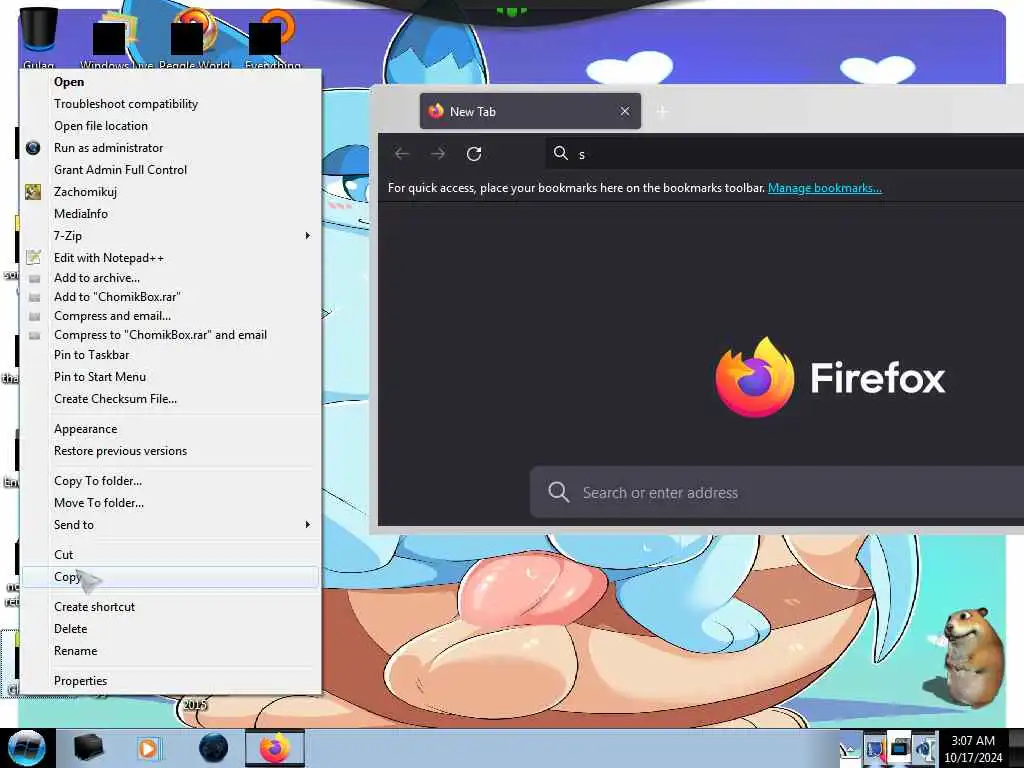Choose Compress to "ChomikBox.rar" and email
The width and height of the screenshot is (1024, 768).
click(x=171, y=334)
